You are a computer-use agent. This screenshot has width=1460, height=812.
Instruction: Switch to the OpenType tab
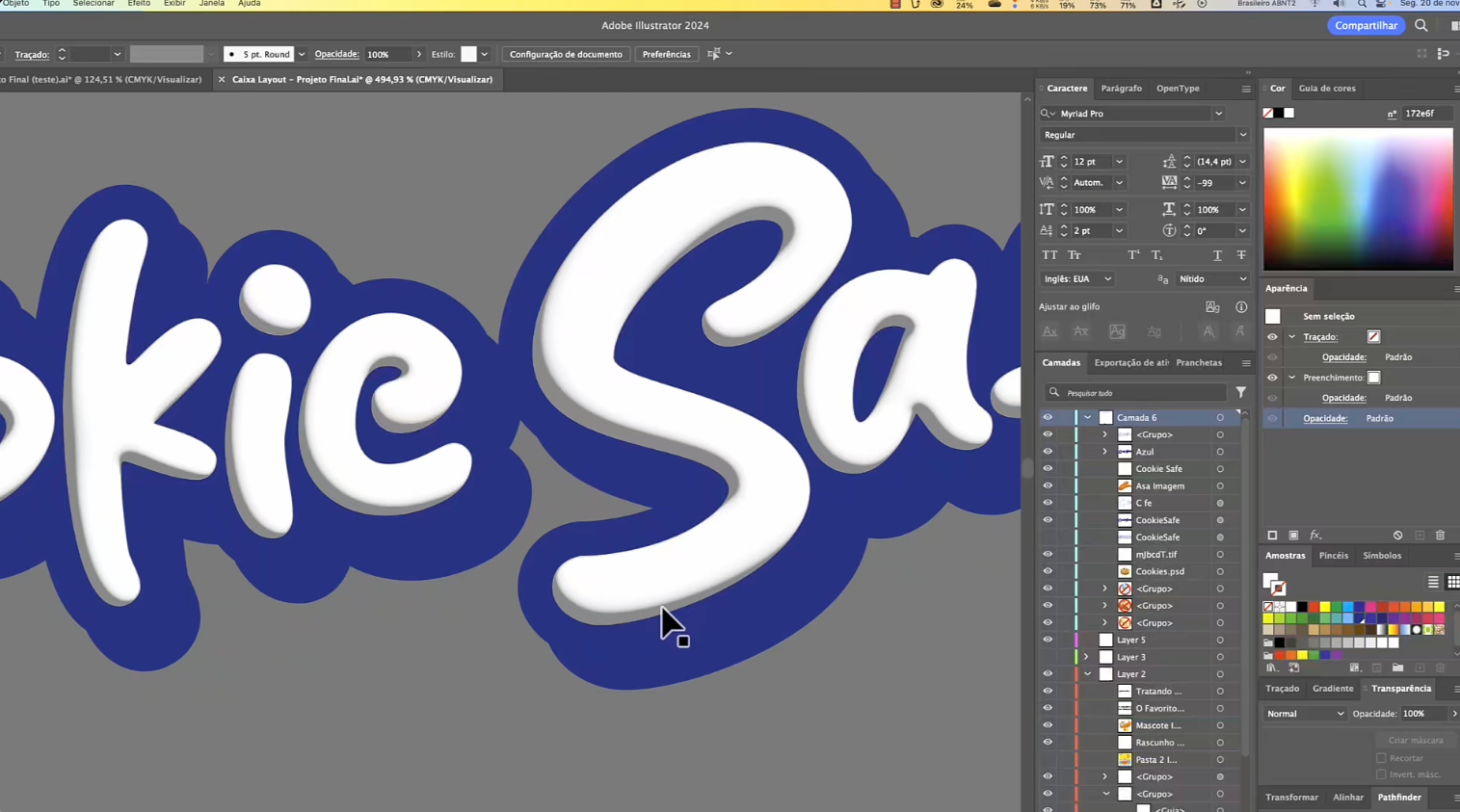[x=1178, y=89]
